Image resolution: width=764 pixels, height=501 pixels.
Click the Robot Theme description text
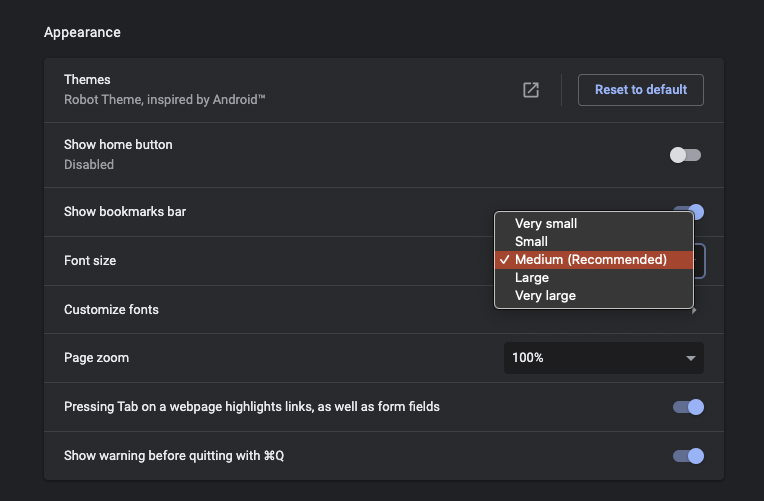(x=165, y=99)
